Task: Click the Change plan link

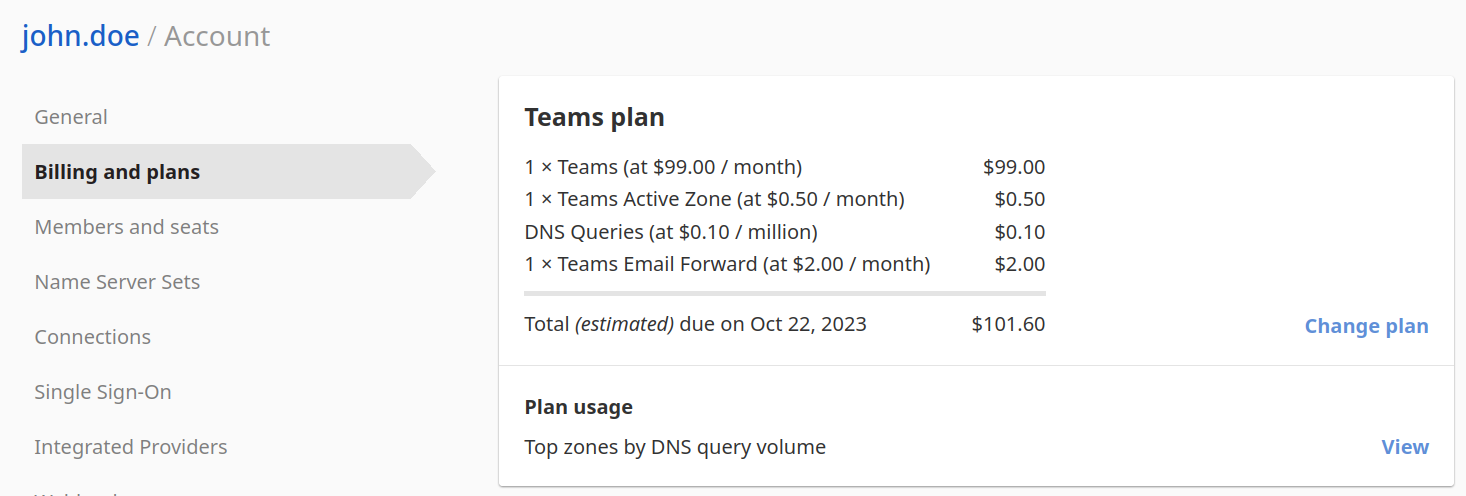Action: pos(1366,326)
